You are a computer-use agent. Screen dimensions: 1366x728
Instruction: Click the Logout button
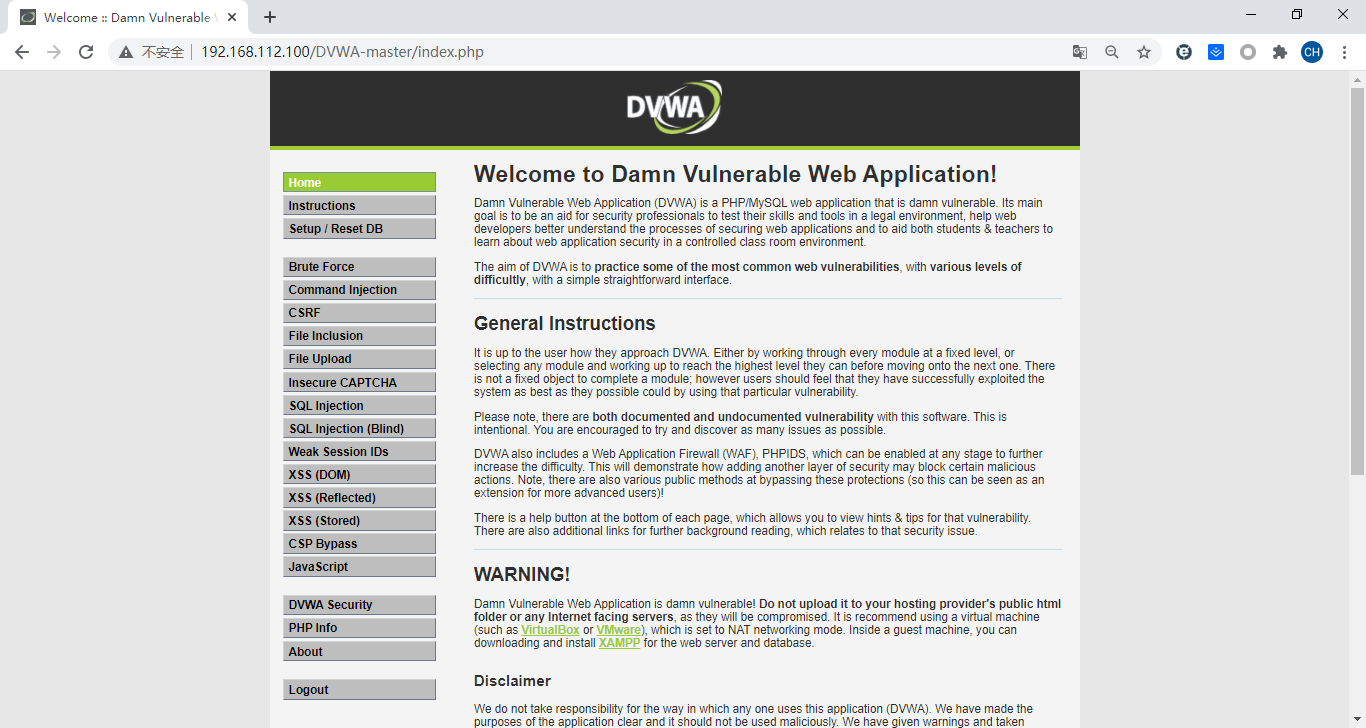[x=360, y=690]
